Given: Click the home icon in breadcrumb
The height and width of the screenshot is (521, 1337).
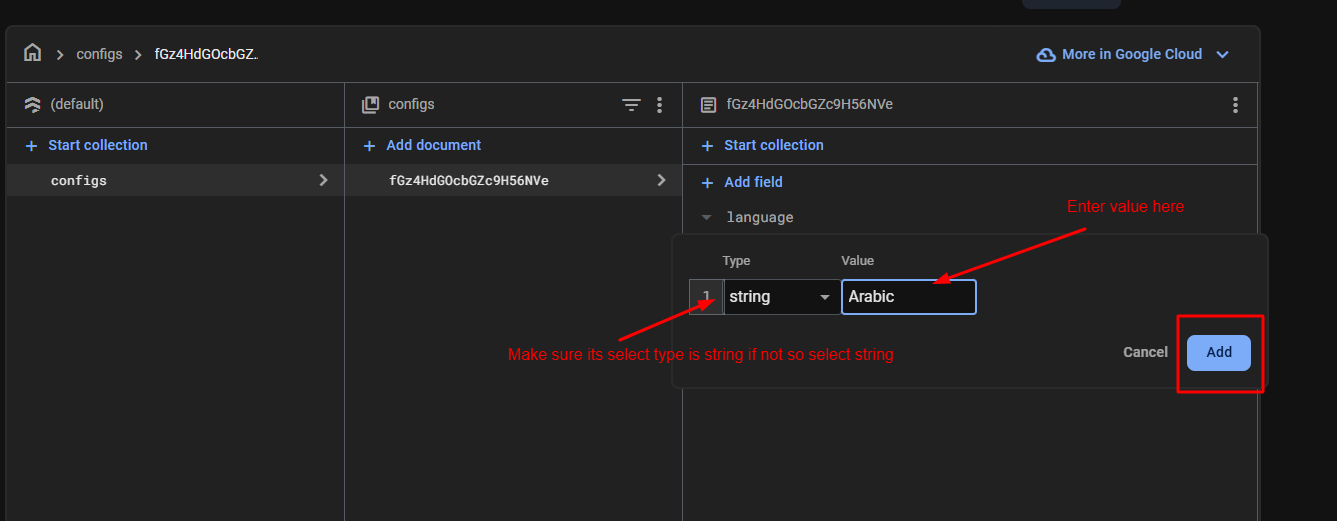Looking at the screenshot, I should (x=33, y=53).
